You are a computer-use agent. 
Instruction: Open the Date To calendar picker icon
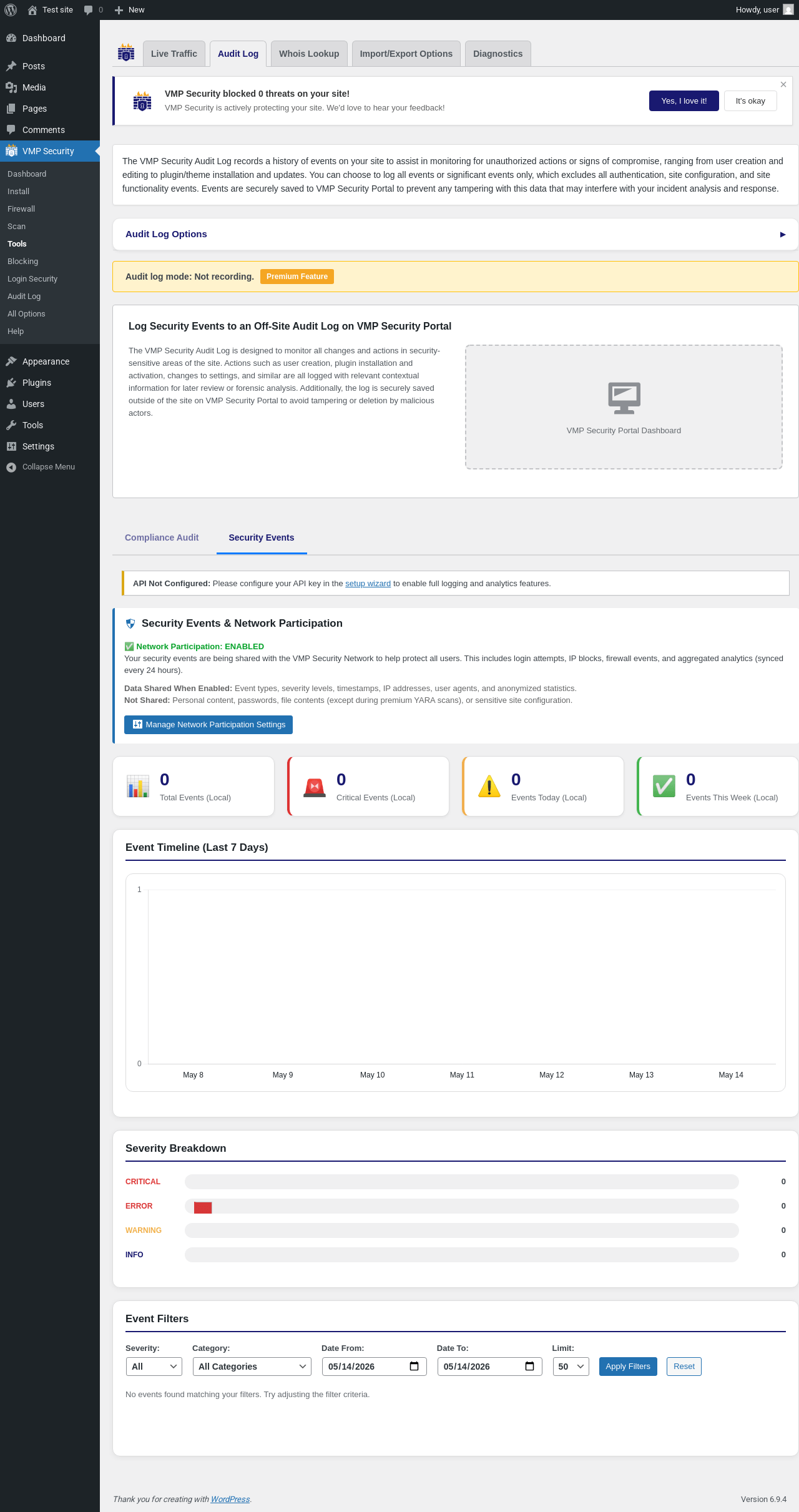click(x=529, y=1367)
